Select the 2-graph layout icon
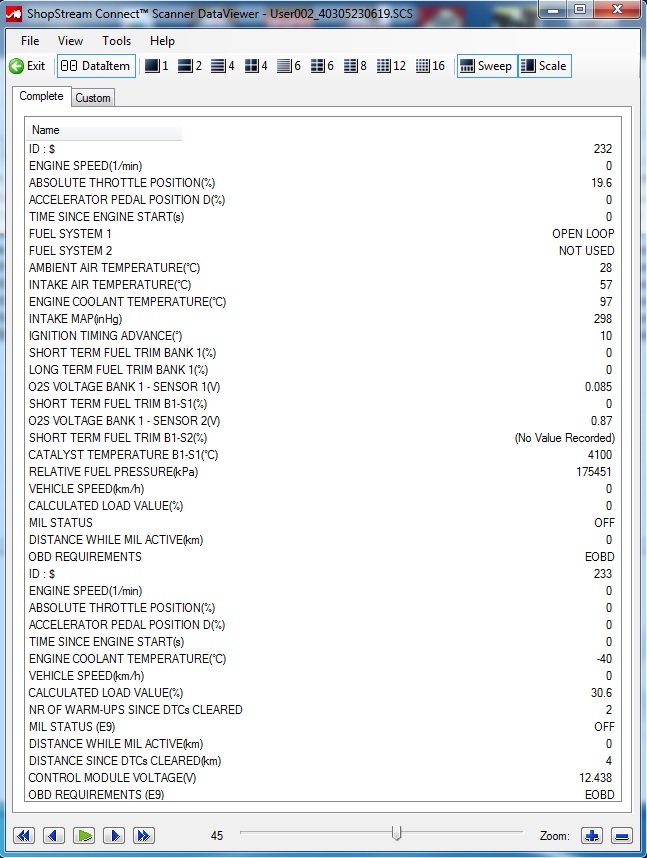The height and width of the screenshot is (858, 647). (190, 66)
